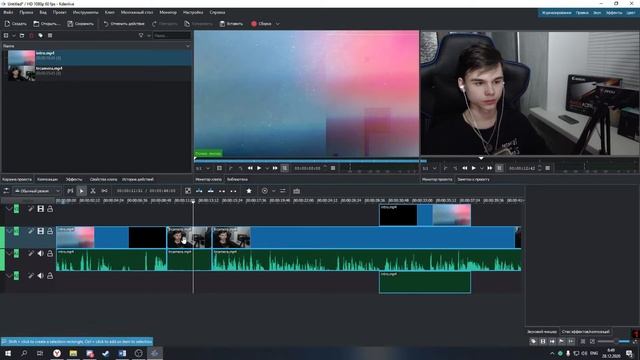640x360 pixels.
Task: Click the red Сборка (Render) button
Action: pyautogui.click(x=261, y=24)
